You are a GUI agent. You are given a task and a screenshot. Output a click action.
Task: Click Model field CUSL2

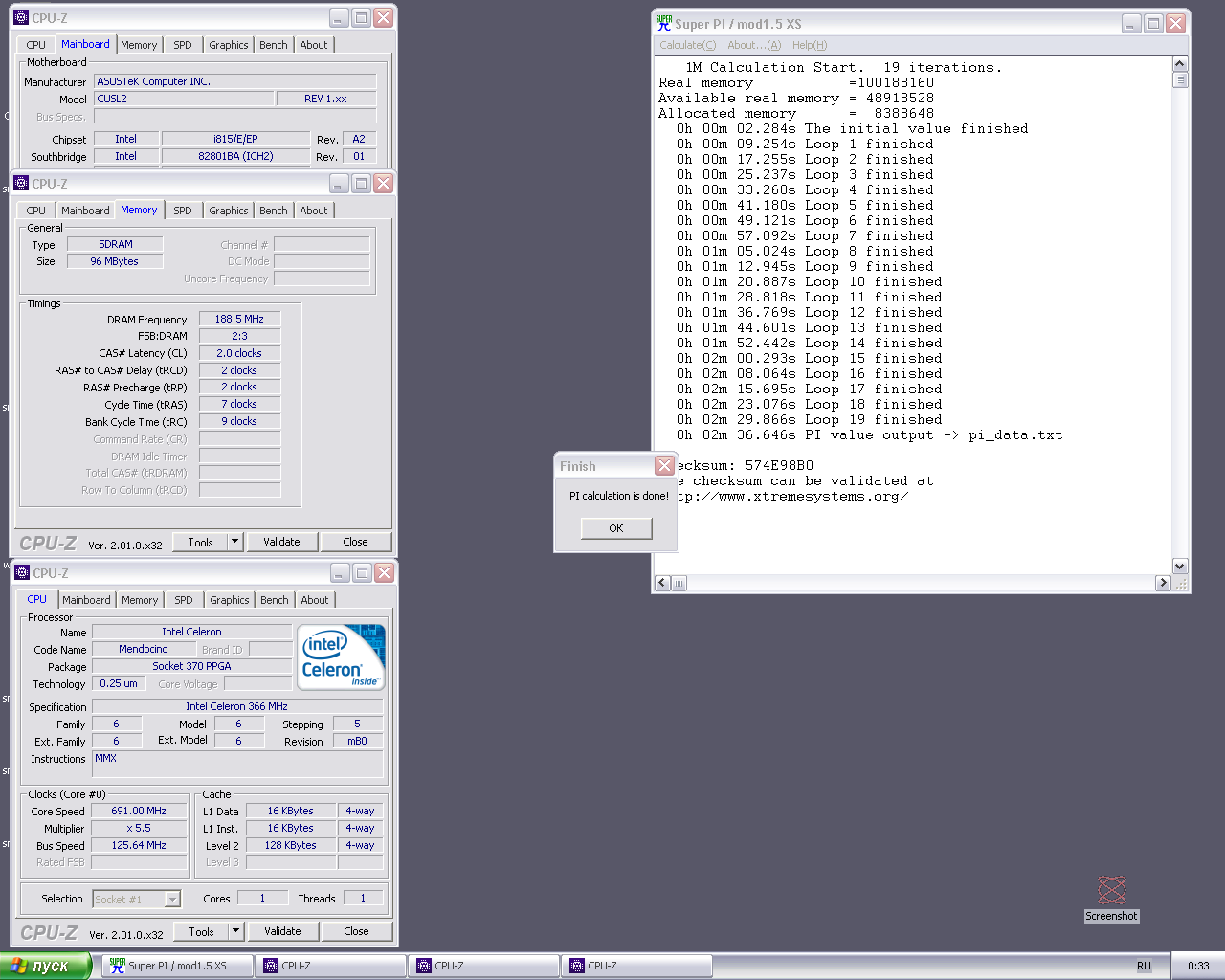click(x=184, y=99)
